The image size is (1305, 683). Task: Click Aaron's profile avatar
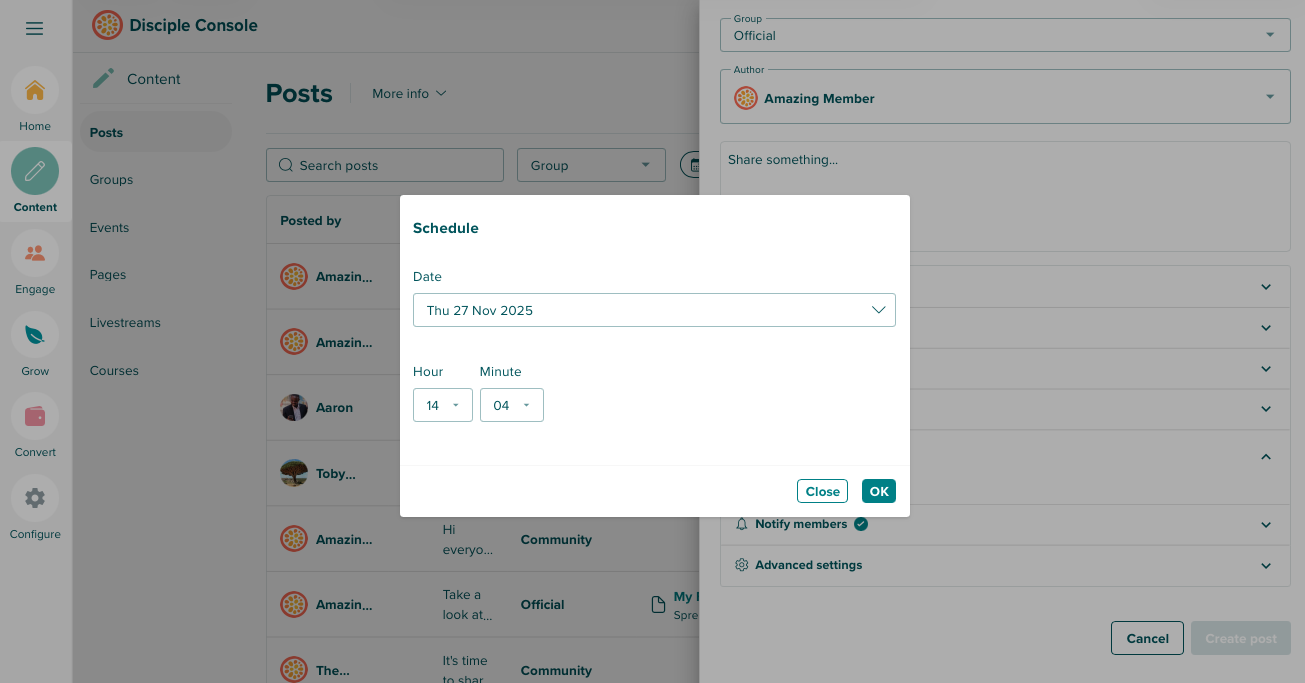click(294, 408)
